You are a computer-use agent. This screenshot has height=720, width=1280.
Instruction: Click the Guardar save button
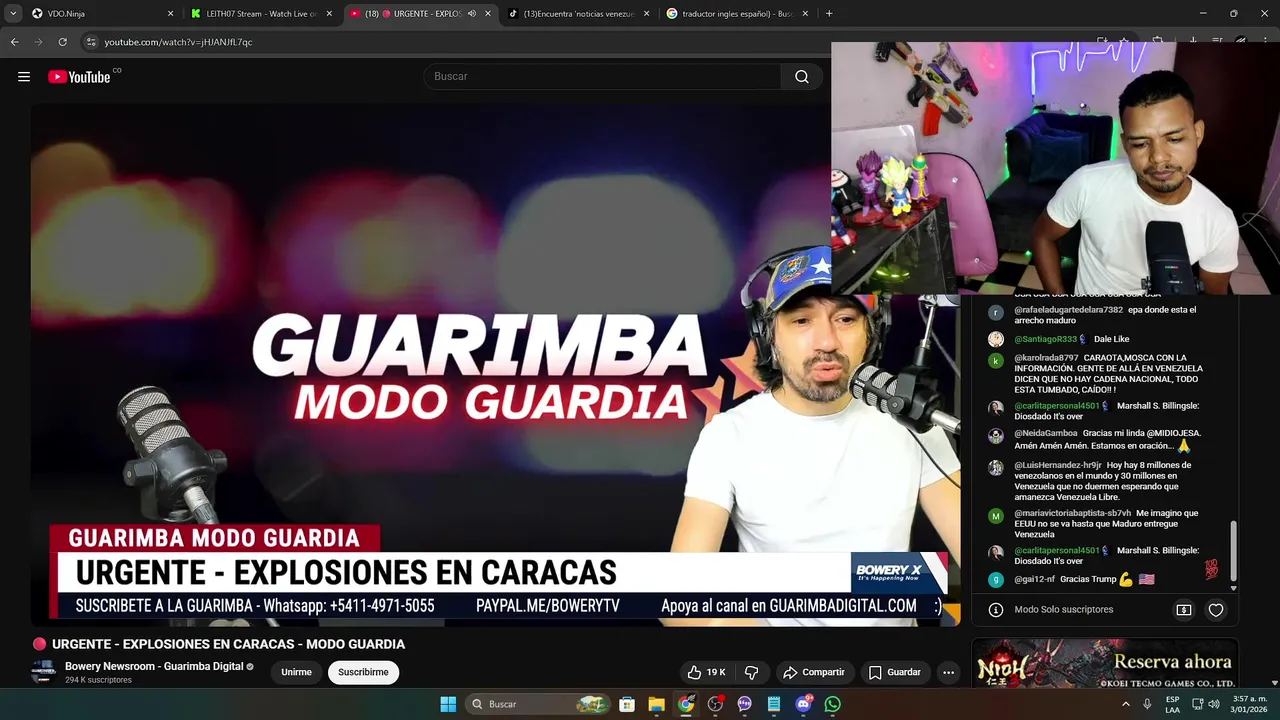pos(895,672)
